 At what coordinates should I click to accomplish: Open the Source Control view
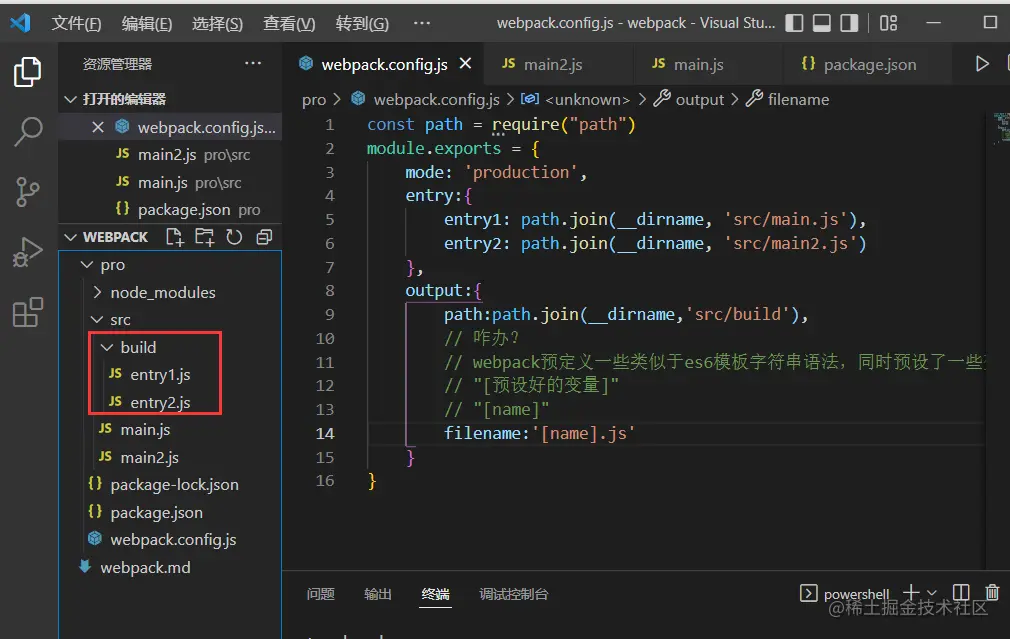coord(28,192)
